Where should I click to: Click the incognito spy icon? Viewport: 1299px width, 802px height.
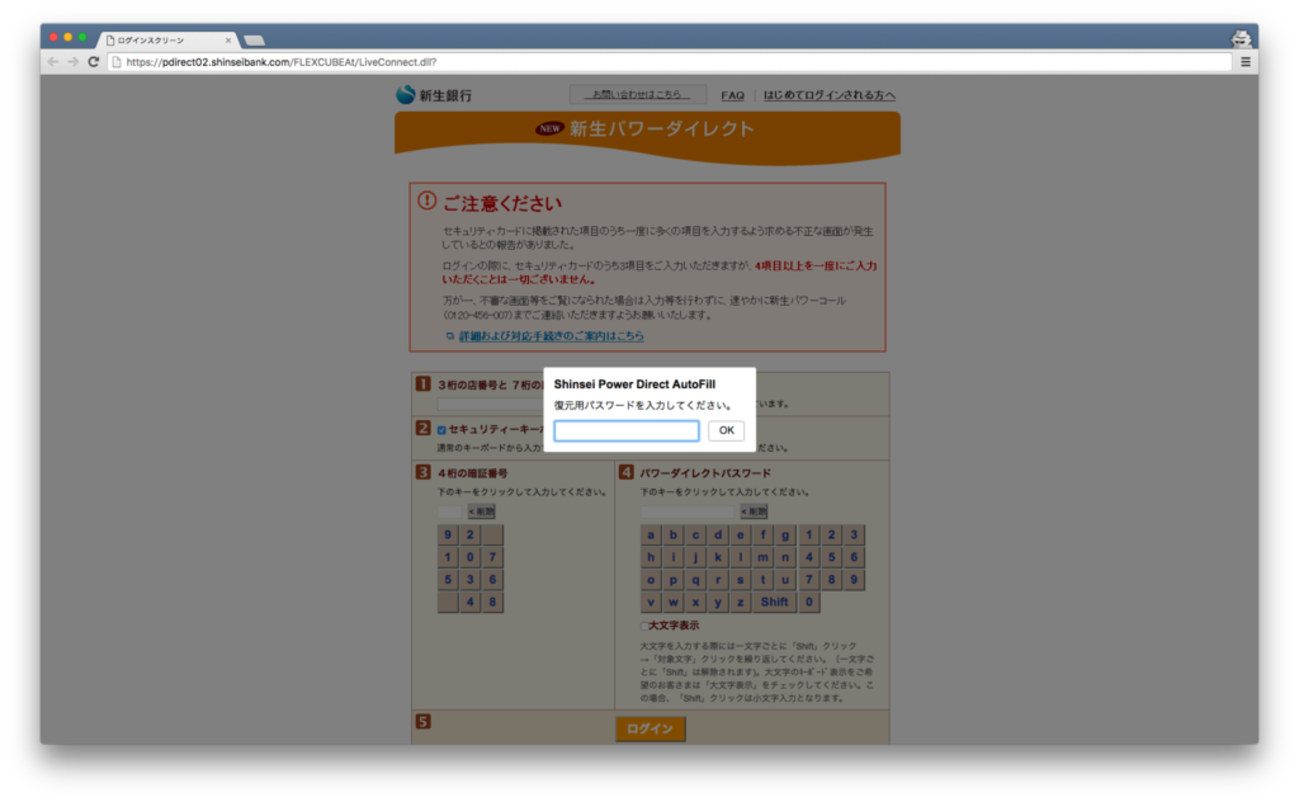1241,39
